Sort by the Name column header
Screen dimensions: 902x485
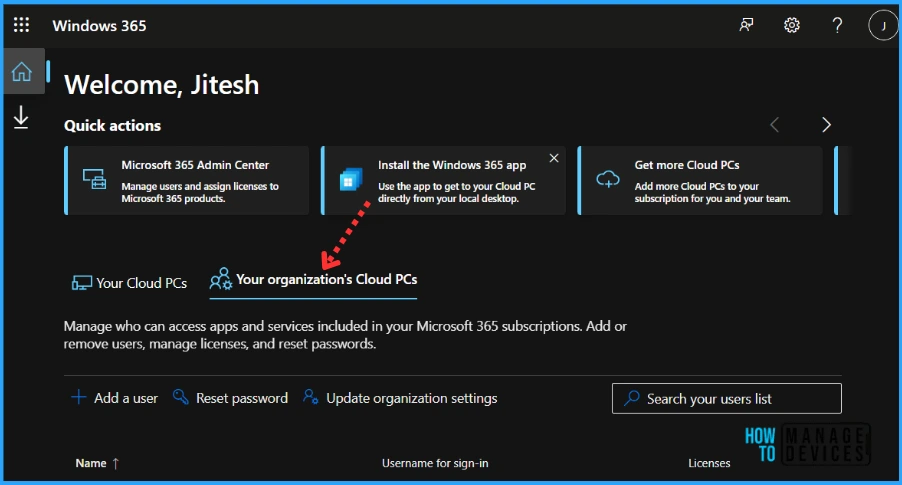(x=91, y=463)
